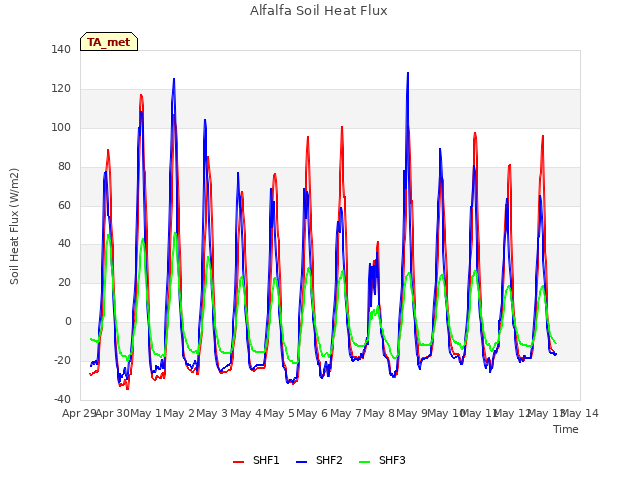Click the x-axis label May 8

point(379,413)
